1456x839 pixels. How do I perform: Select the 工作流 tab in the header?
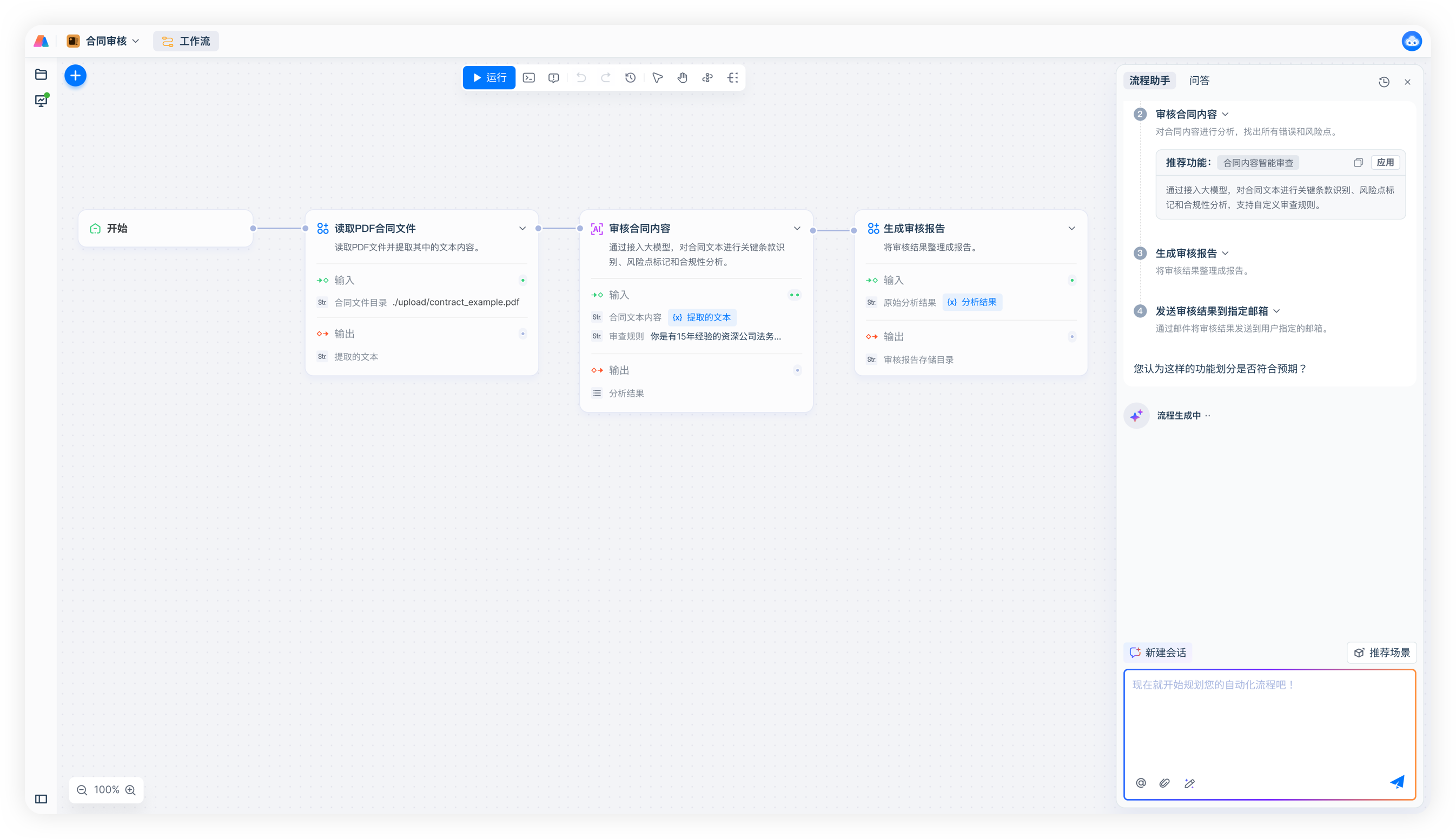click(186, 41)
